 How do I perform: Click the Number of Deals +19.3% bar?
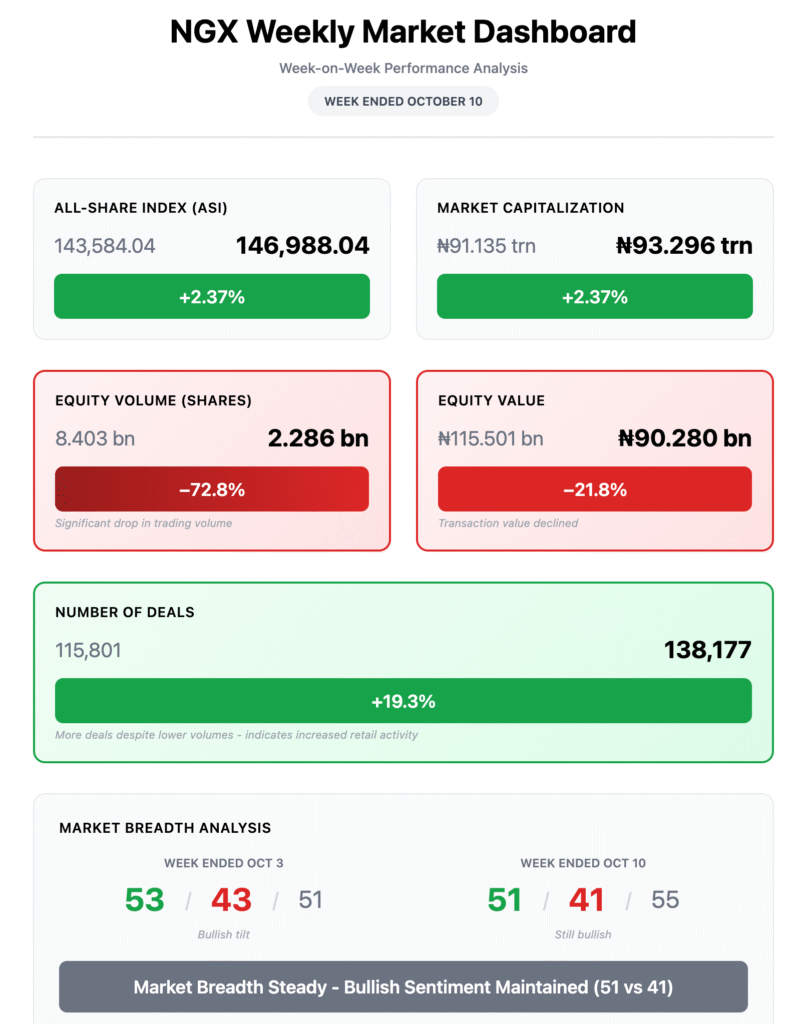pyautogui.click(x=403, y=701)
